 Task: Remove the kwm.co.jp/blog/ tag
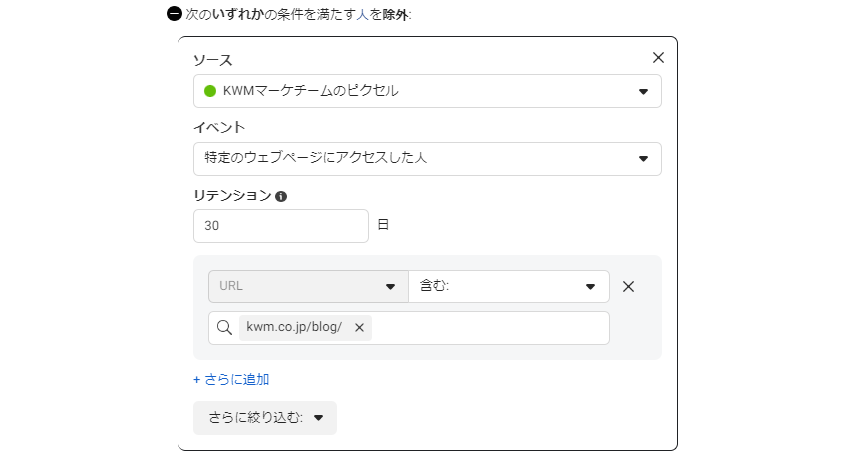(x=359, y=327)
